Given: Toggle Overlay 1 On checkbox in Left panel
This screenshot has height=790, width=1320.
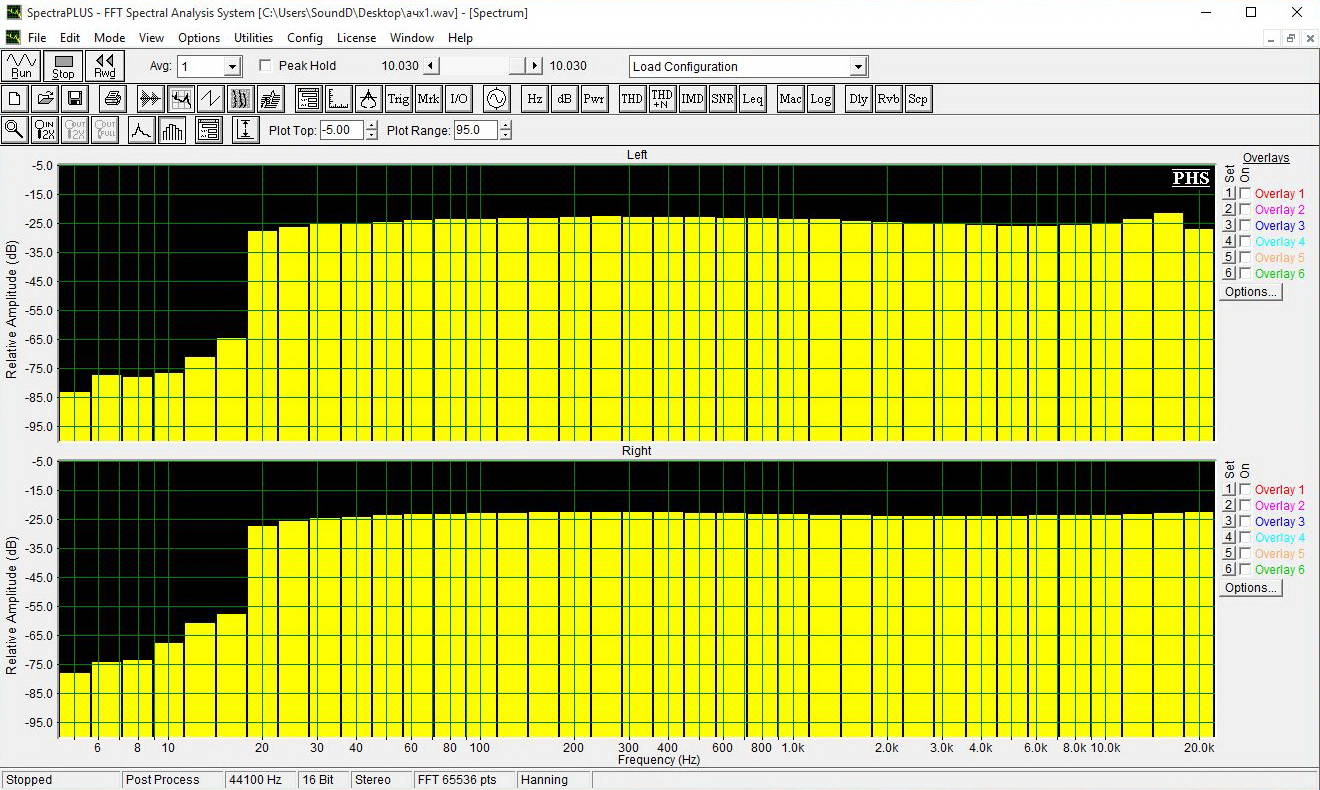Looking at the screenshot, I should point(1245,194).
